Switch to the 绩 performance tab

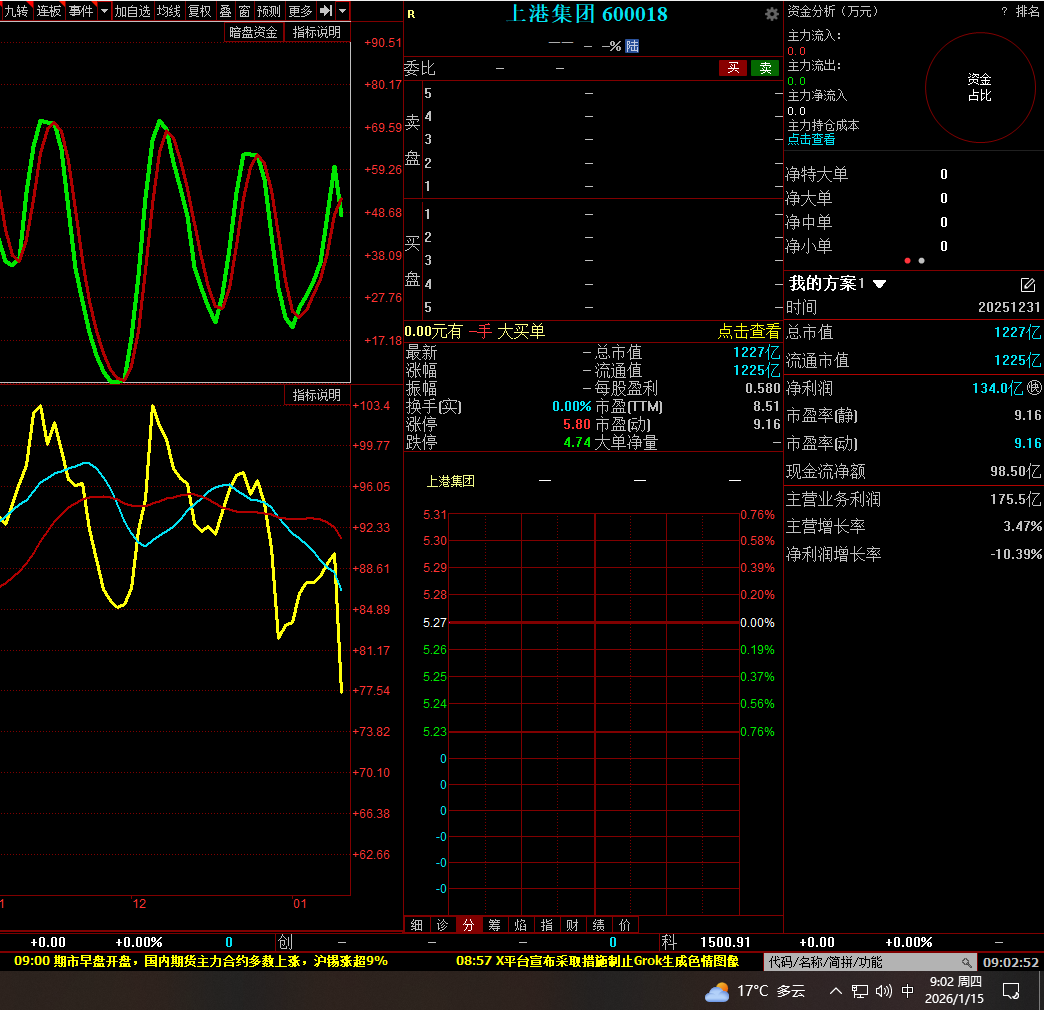599,925
